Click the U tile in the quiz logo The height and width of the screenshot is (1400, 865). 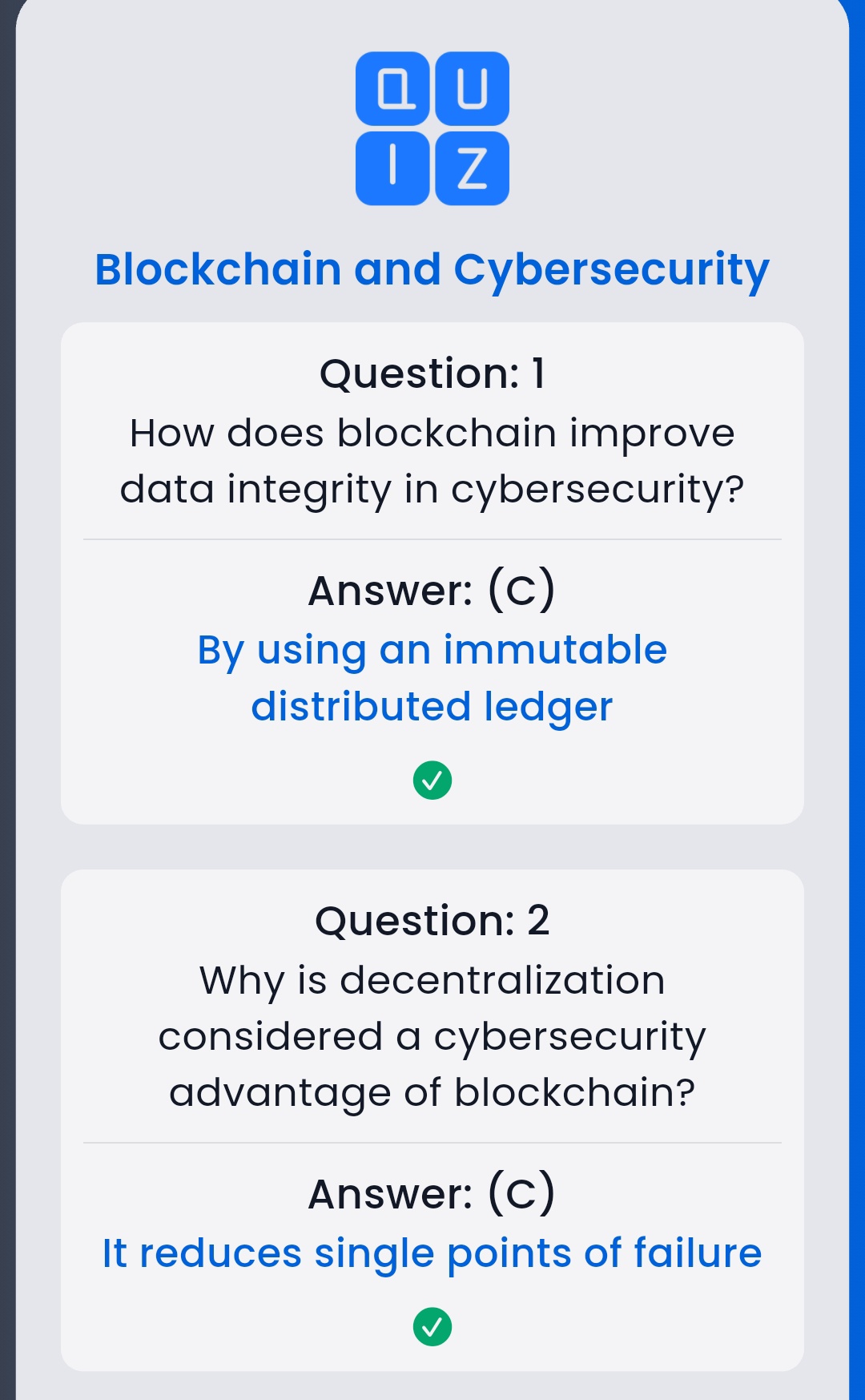472,89
